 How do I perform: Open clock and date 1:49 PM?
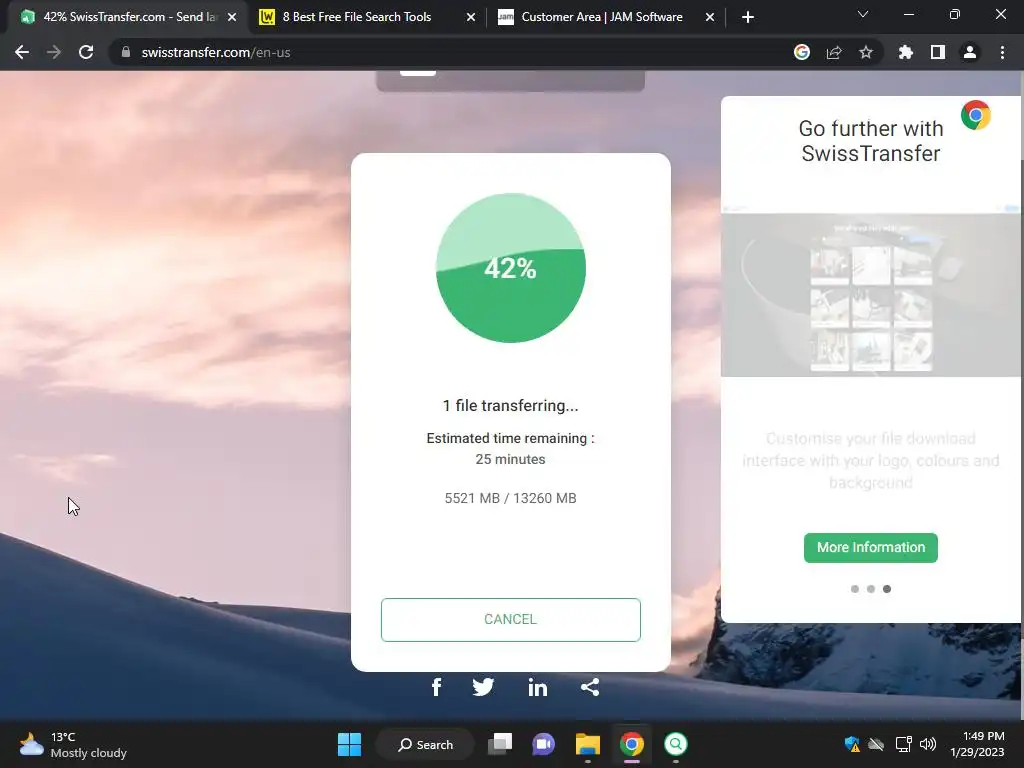[x=977, y=744]
